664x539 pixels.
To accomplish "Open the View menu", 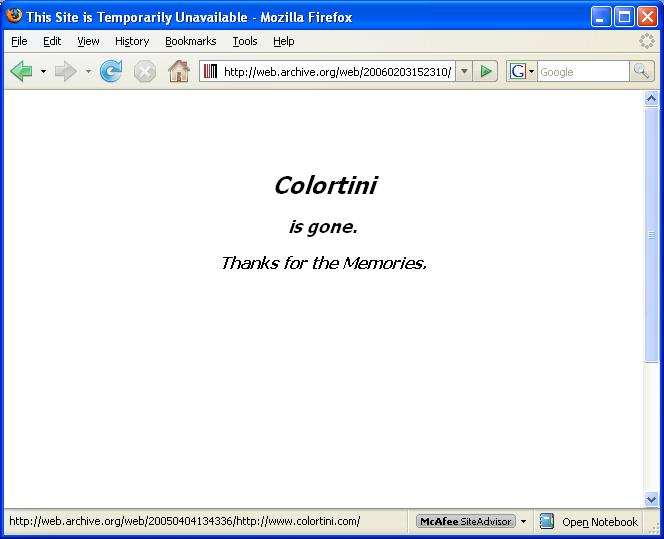I will coord(88,41).
